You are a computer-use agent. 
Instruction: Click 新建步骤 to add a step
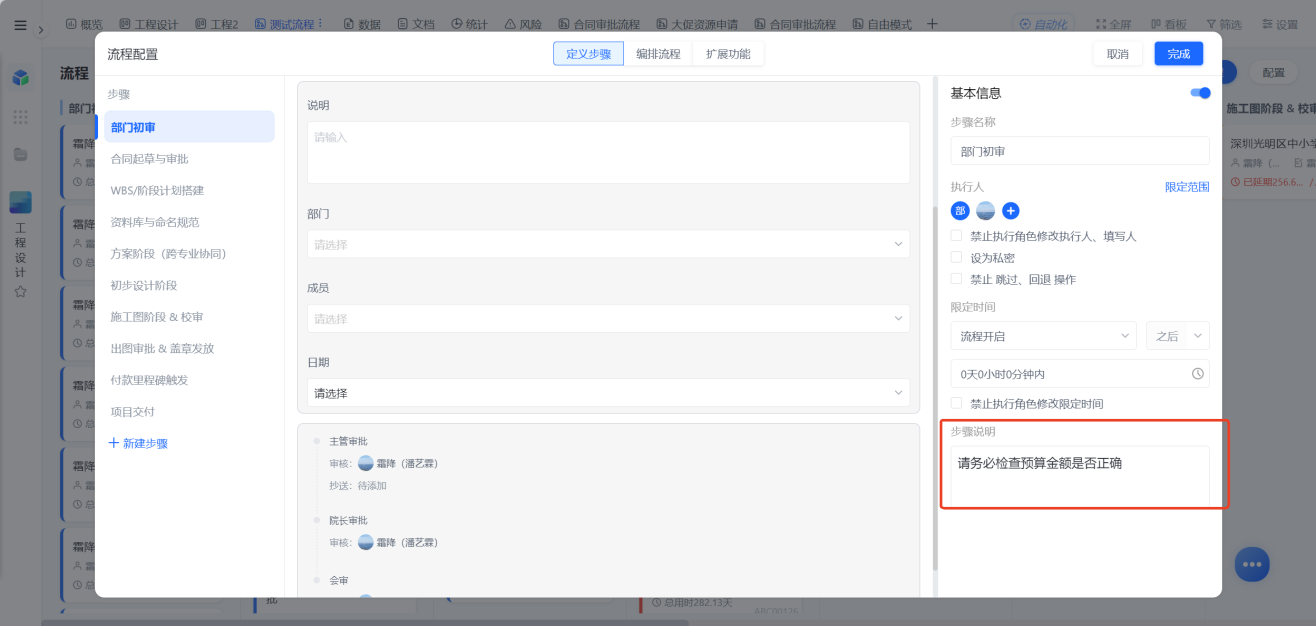[x=138, y=443]
